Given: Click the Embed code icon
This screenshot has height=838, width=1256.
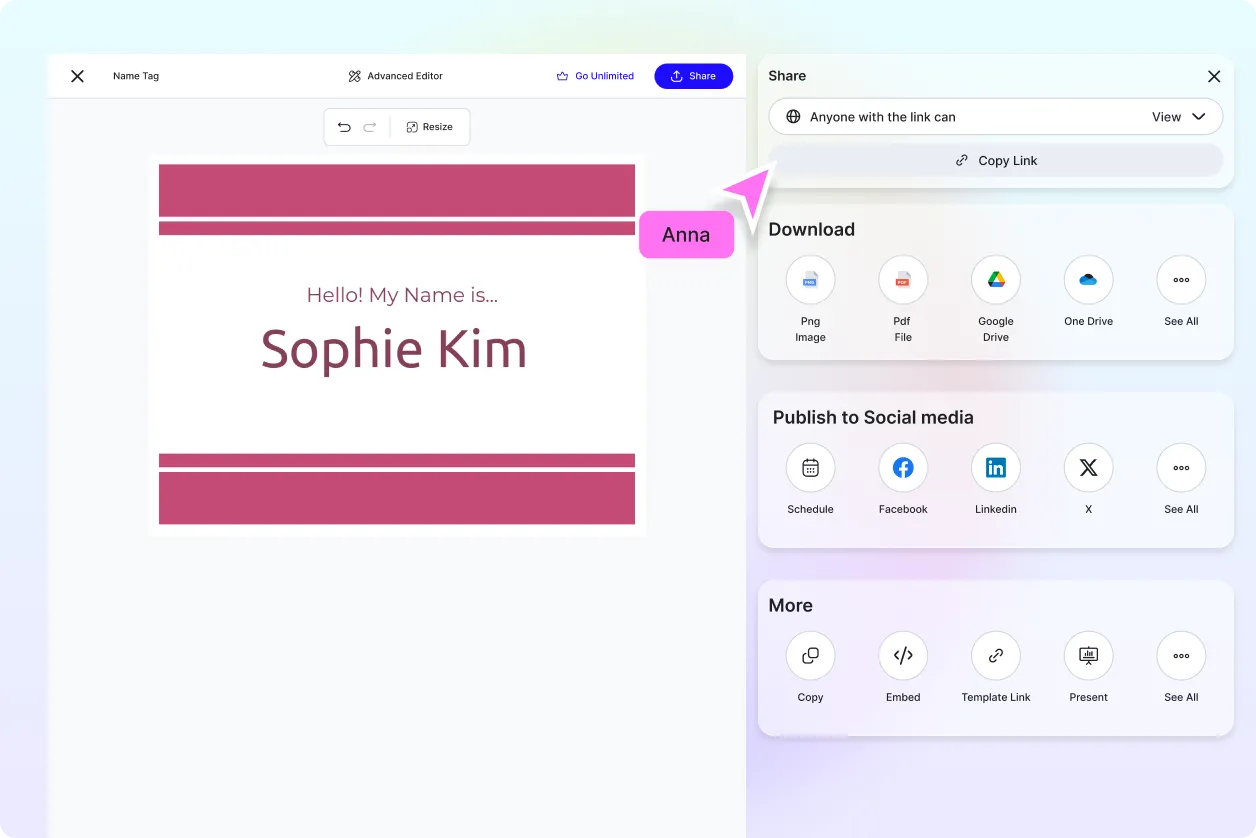Looking at the screenshot, I should (x=902, y=656).
